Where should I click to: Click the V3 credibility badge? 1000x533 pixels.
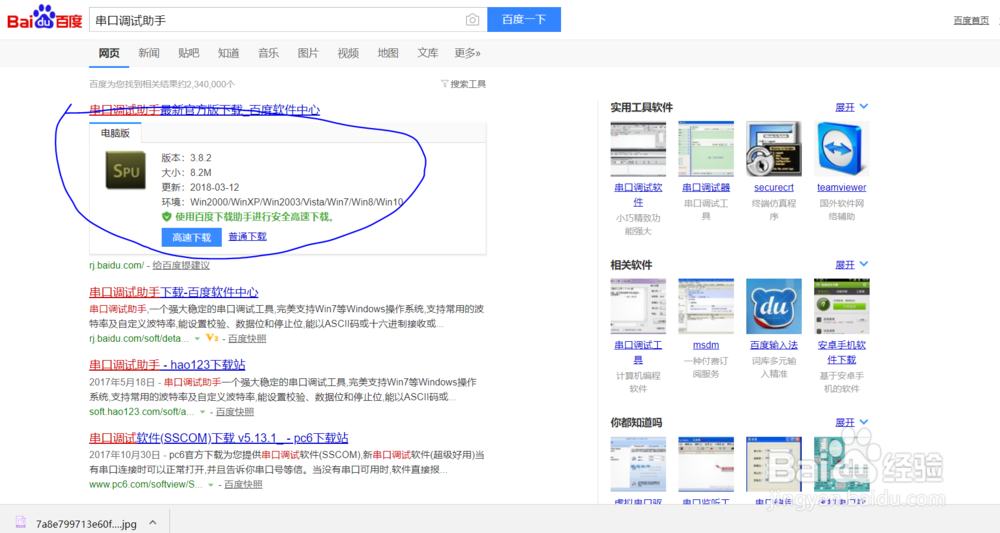tap(212, 338)
